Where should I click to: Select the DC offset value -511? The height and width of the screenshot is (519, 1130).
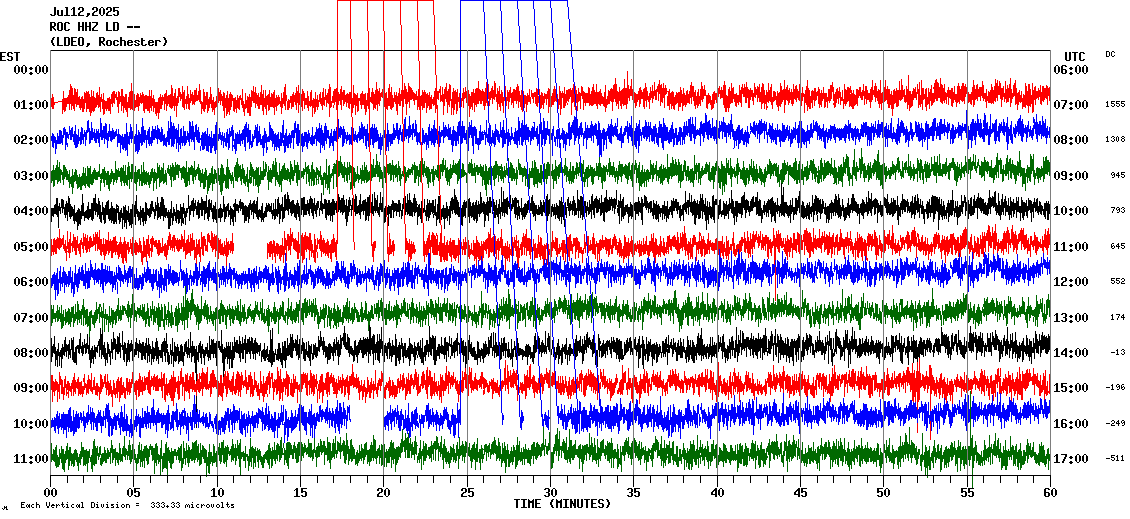click(x=1114, y=459)
